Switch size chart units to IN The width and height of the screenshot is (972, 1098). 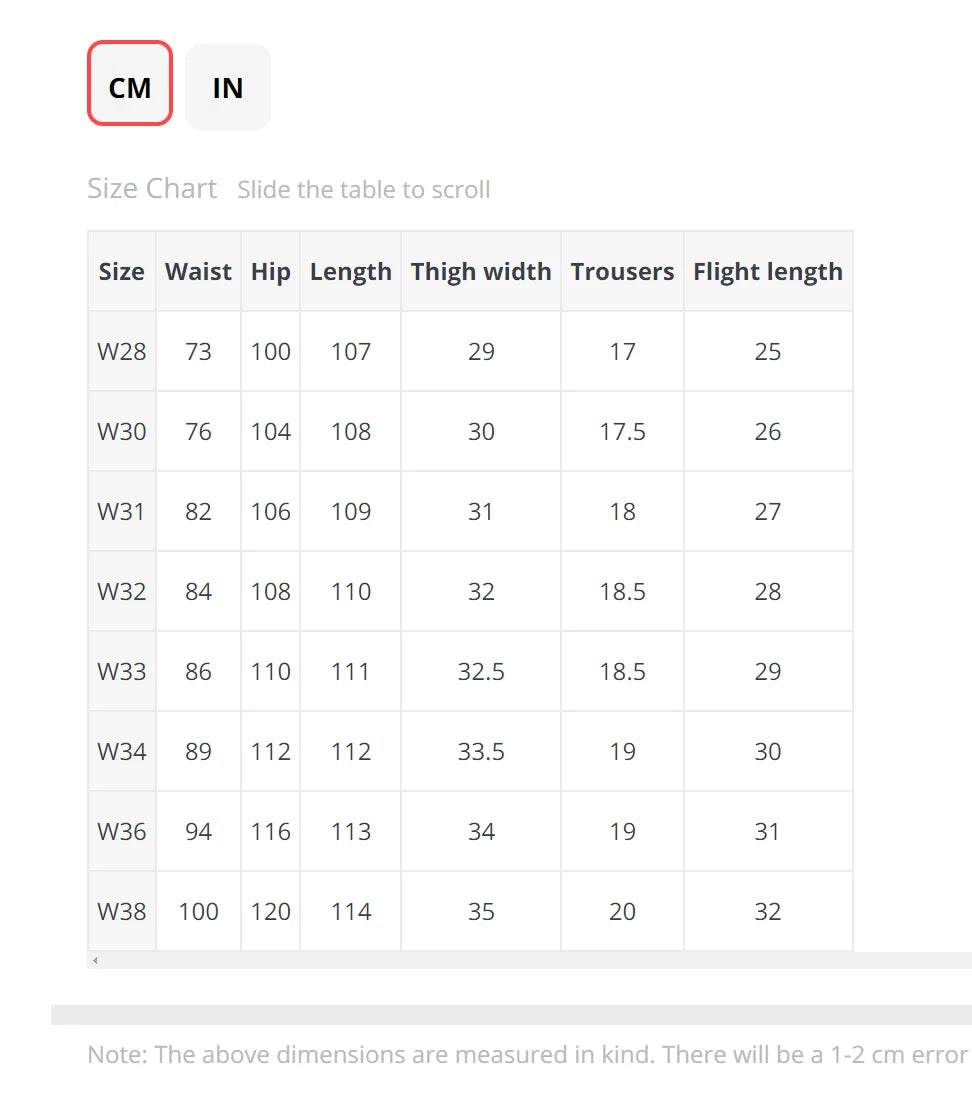pyautogui.click(x=228, y=87)
